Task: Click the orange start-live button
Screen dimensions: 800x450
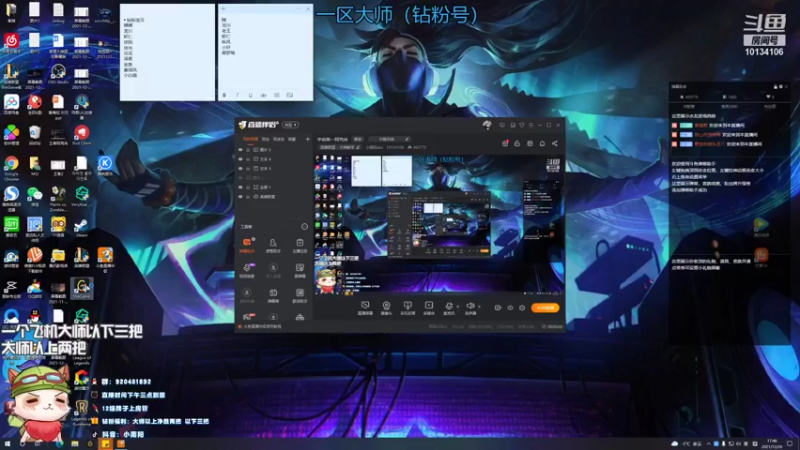Action: pos(545,308)
